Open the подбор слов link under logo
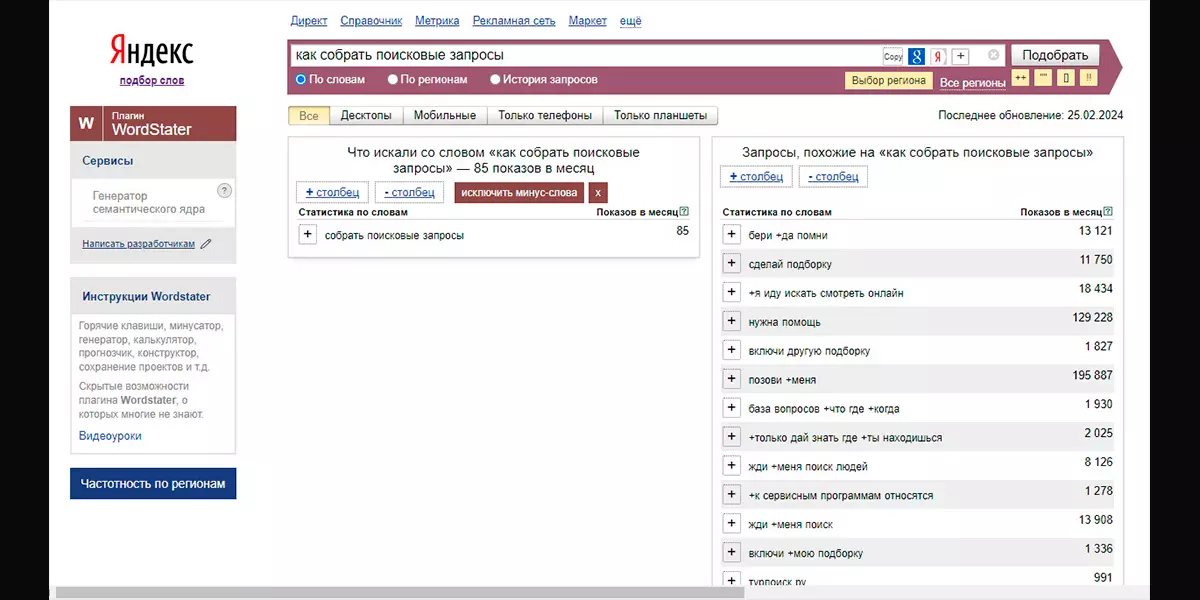Screen dimensions: 1200x600 [x=152, y=81]
